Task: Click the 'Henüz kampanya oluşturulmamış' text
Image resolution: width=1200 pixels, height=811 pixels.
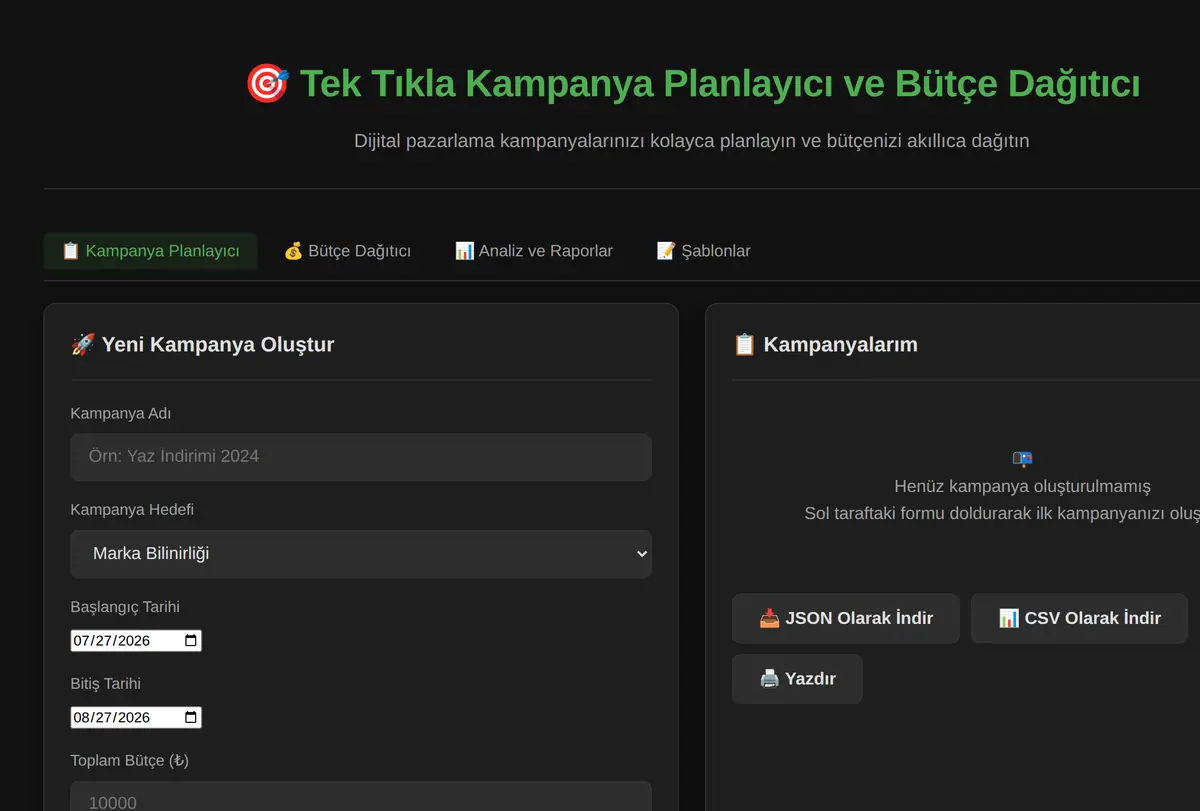Action: (x=1022, y=487)
